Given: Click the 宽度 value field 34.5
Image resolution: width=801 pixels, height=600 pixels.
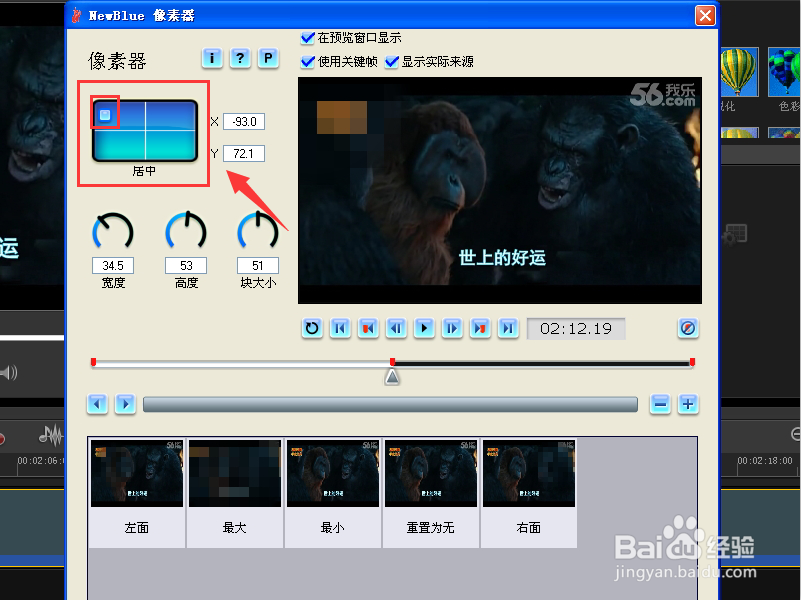Looking at the screenshot, I should pos(113,266).
